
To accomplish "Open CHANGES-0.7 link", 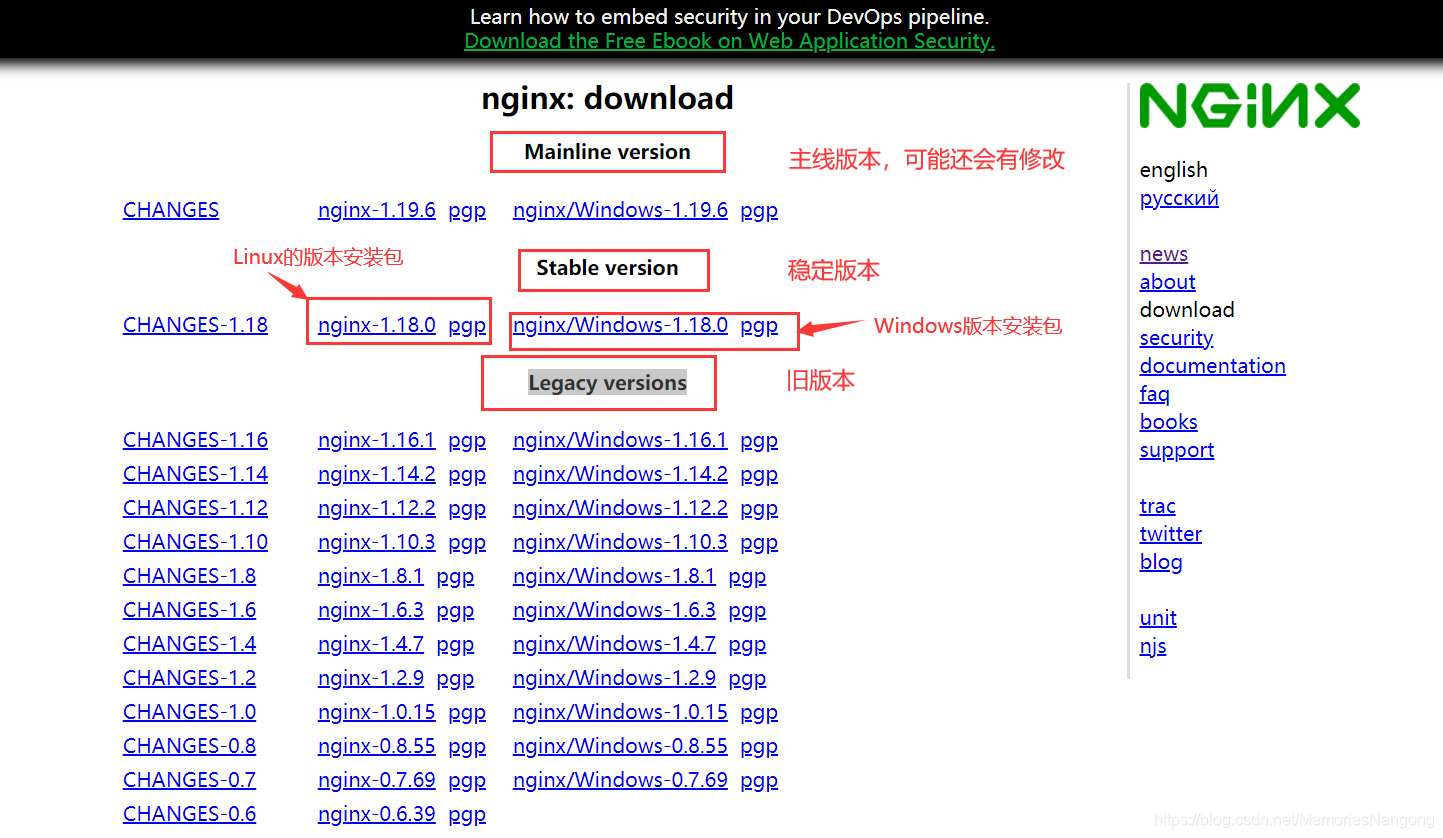I will [x=189, y=780].
